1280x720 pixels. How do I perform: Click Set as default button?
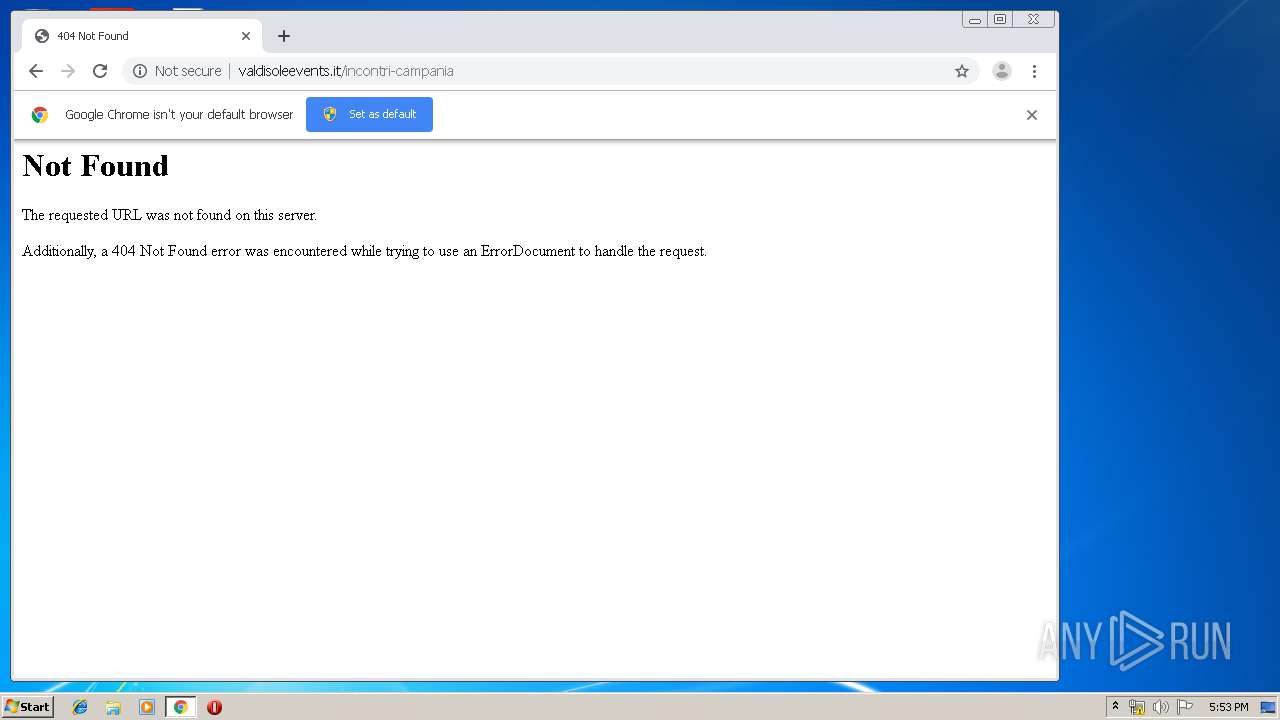[x=369, y=114]
